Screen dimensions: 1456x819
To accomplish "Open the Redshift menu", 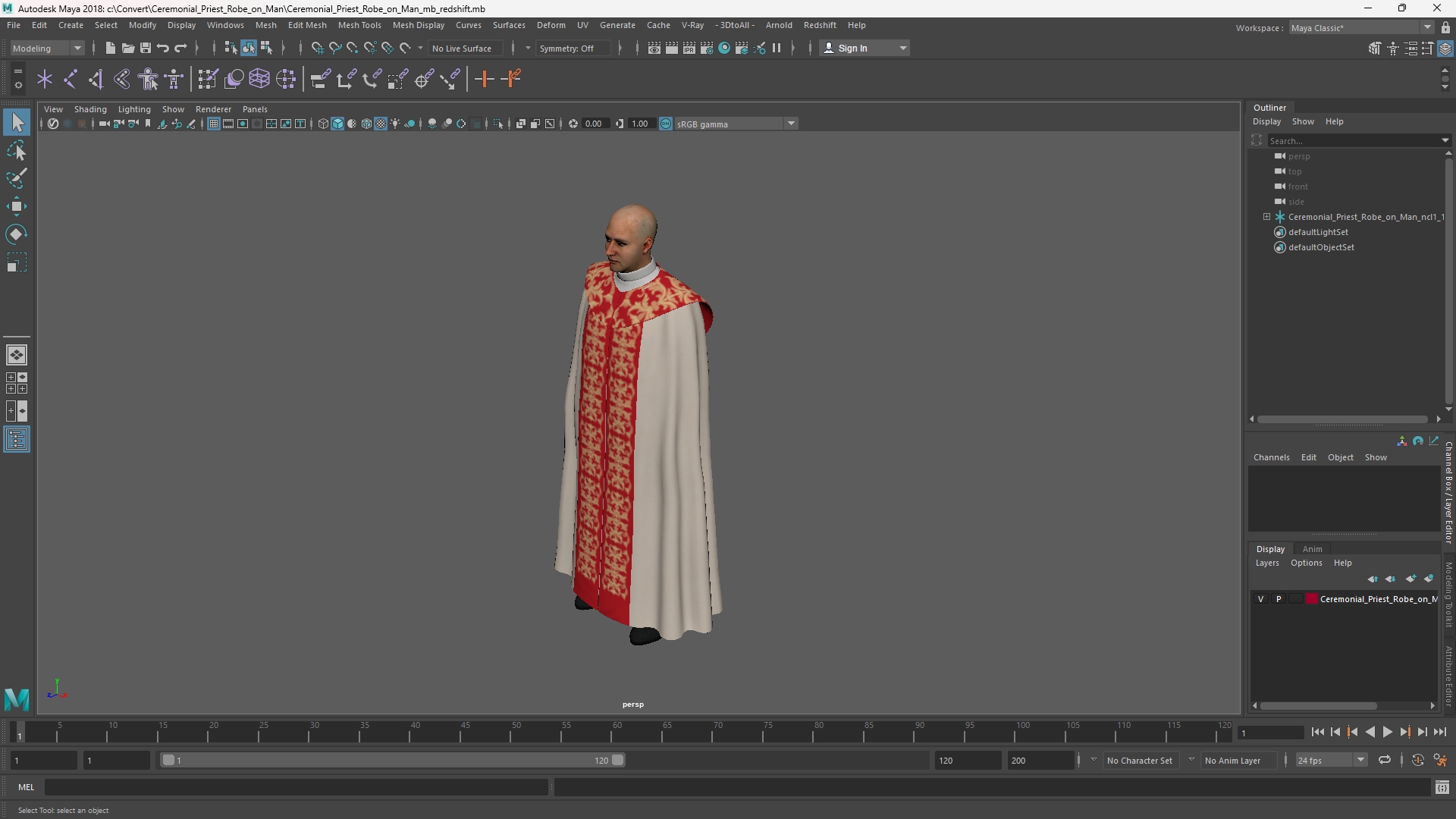I will [820, 25].
